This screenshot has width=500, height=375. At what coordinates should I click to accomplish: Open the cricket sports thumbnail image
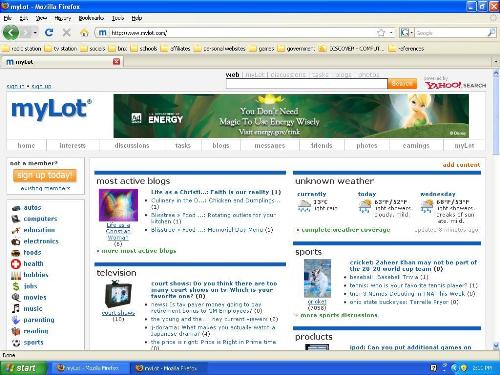click(317, 278)
